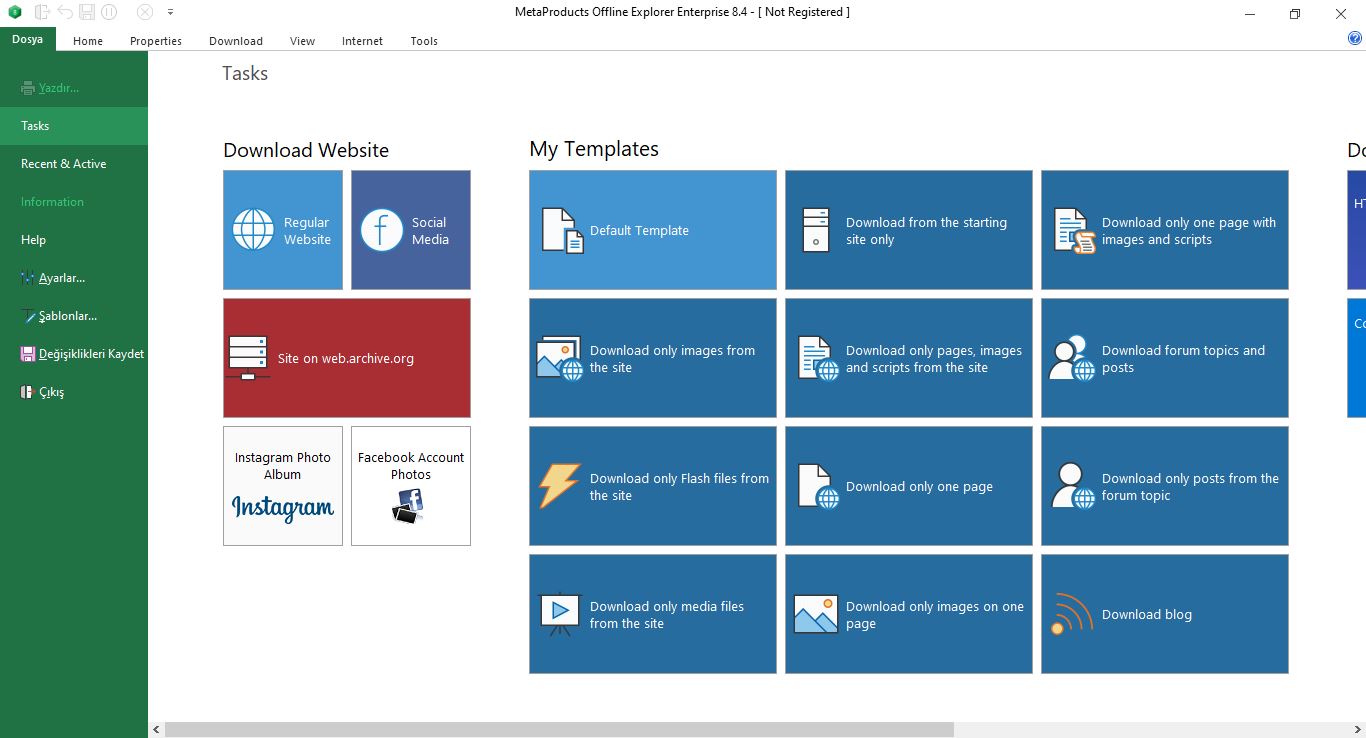Click the people icon on forum topics and posts tile

[1071, 358]
